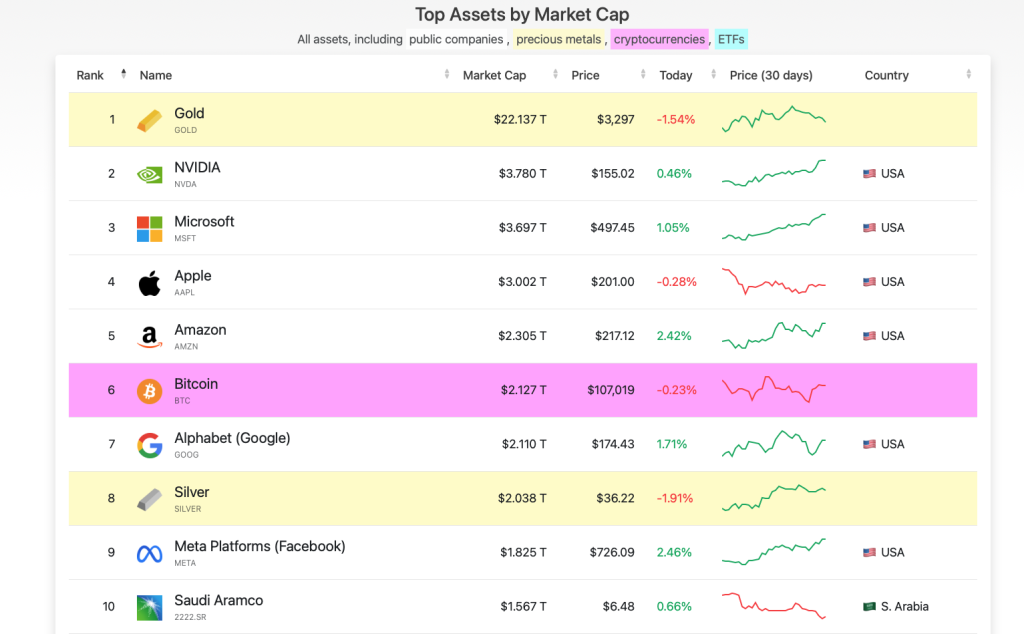Click the Apple logo icon
This screenshot has width=1024, height=634.
pyautogui.click(x=150, y=283)
